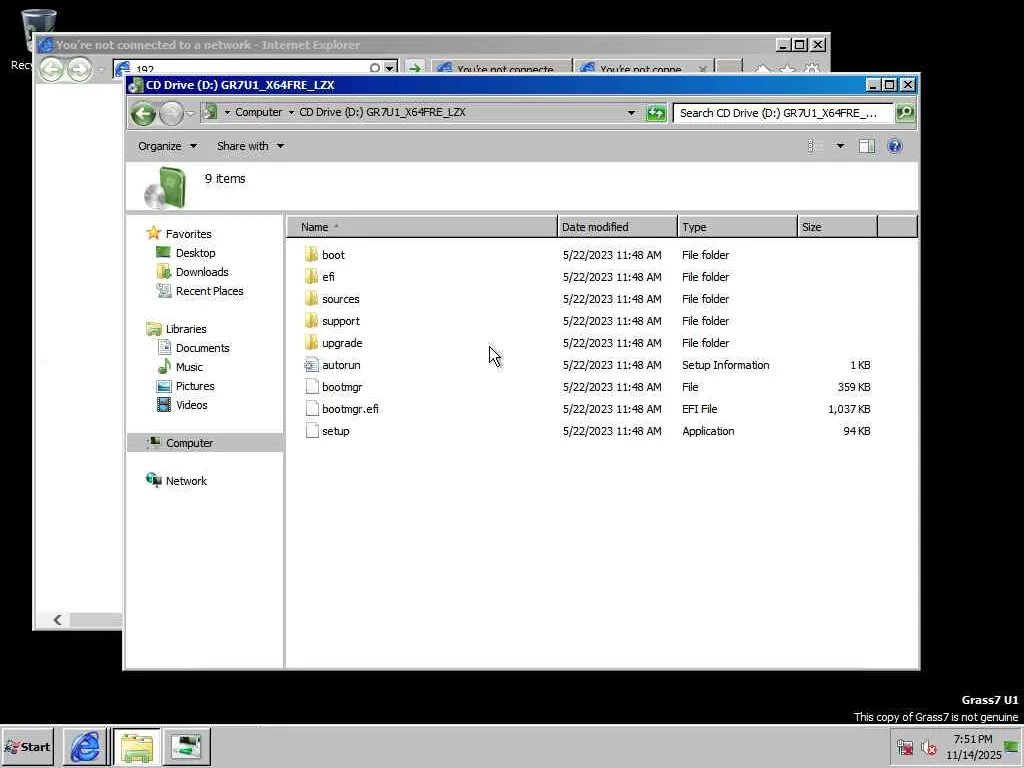Screen dimensions: 1024x768
Task: Open Videos library in navigation pane
Action: pyautogui.click(x=191, y=405)
